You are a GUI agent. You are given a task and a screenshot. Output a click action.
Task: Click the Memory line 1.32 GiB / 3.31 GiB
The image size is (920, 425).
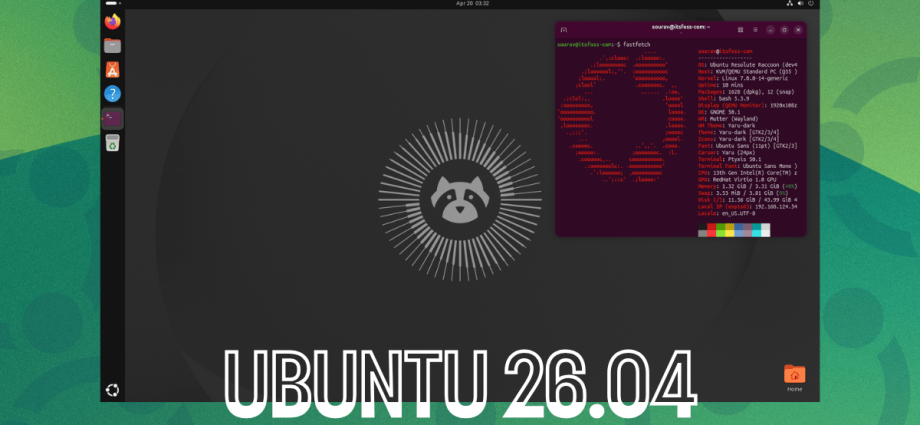[748, 186]
